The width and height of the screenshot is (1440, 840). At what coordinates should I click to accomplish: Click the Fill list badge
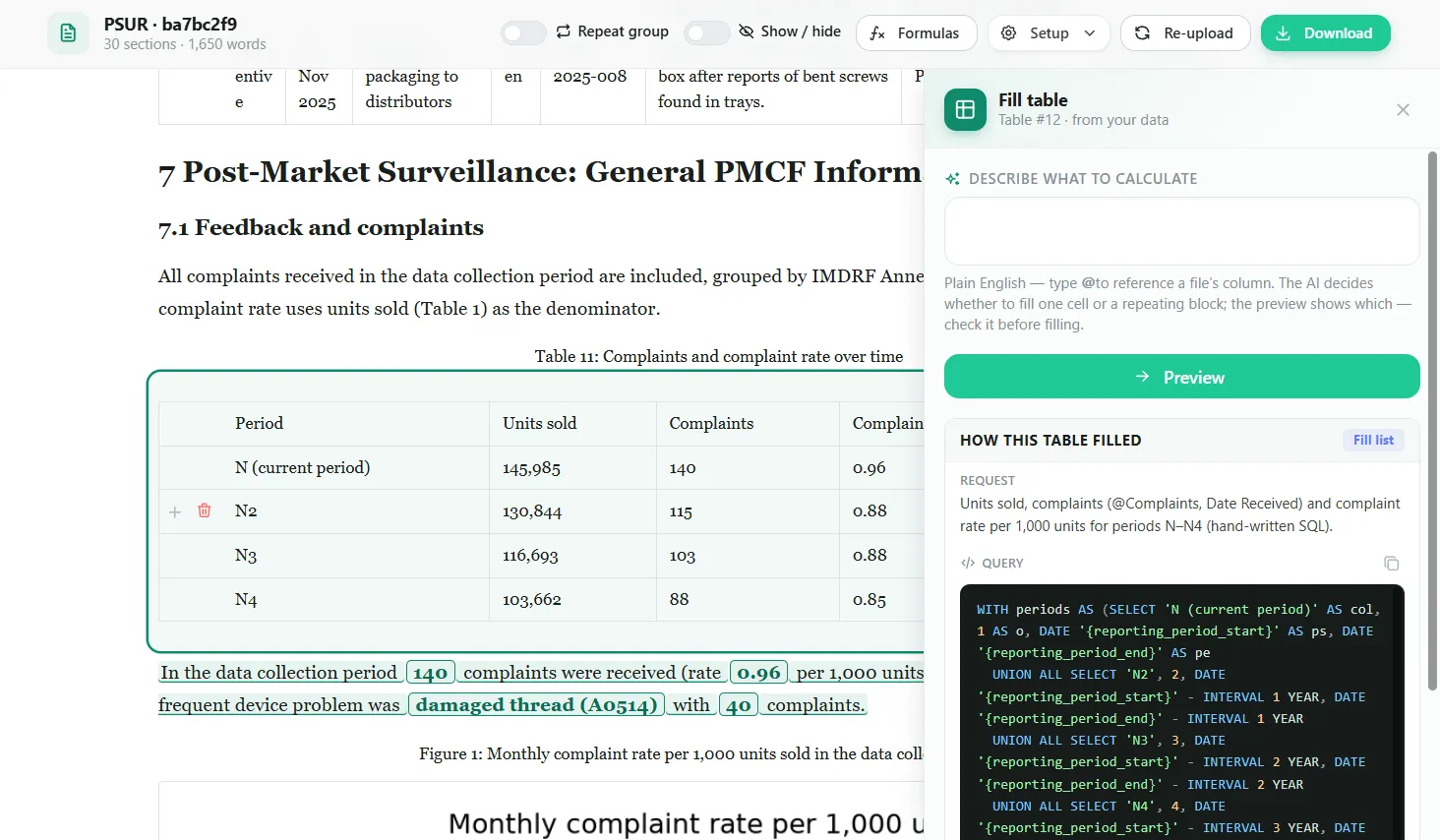click(x=1373, y=440)
